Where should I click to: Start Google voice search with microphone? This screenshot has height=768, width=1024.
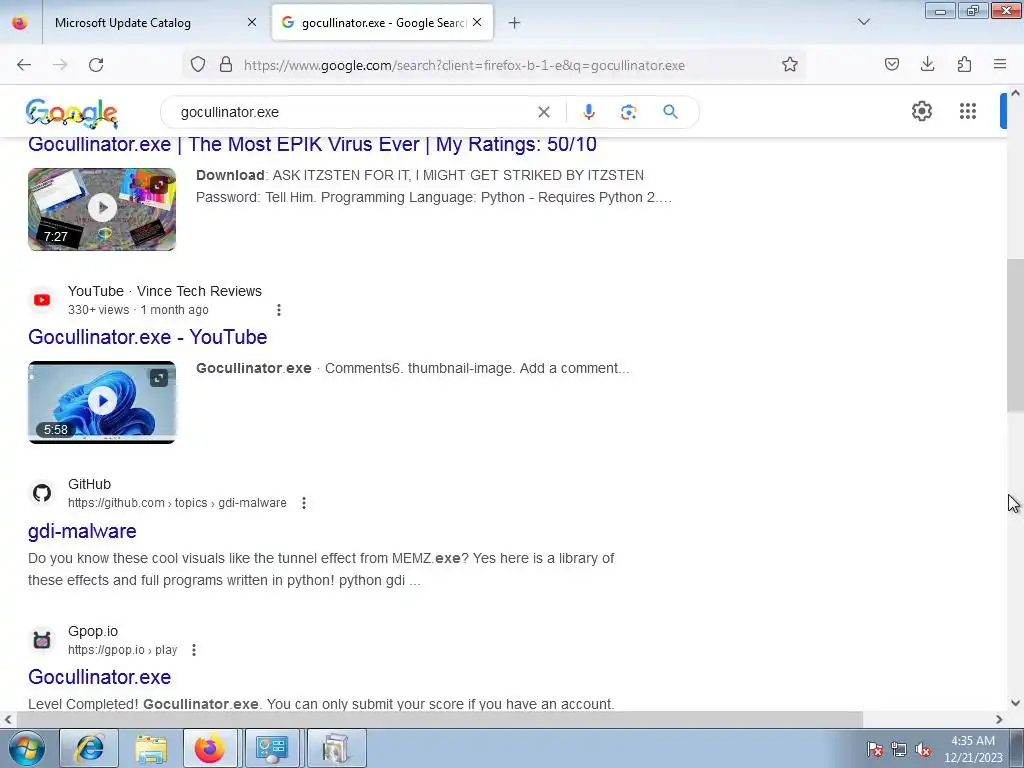click(x=588, y=112)
